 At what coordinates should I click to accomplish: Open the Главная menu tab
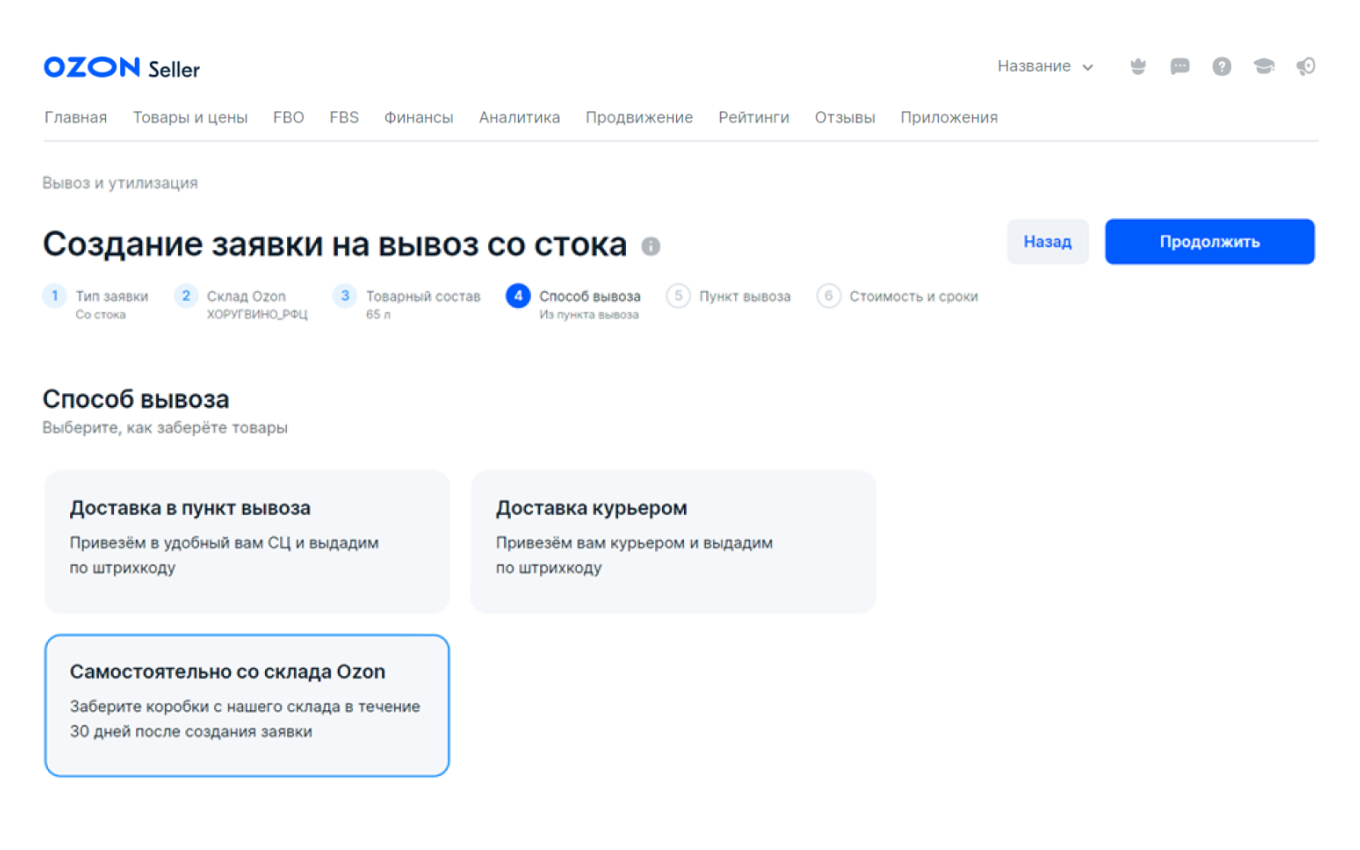tap(75, 117)
